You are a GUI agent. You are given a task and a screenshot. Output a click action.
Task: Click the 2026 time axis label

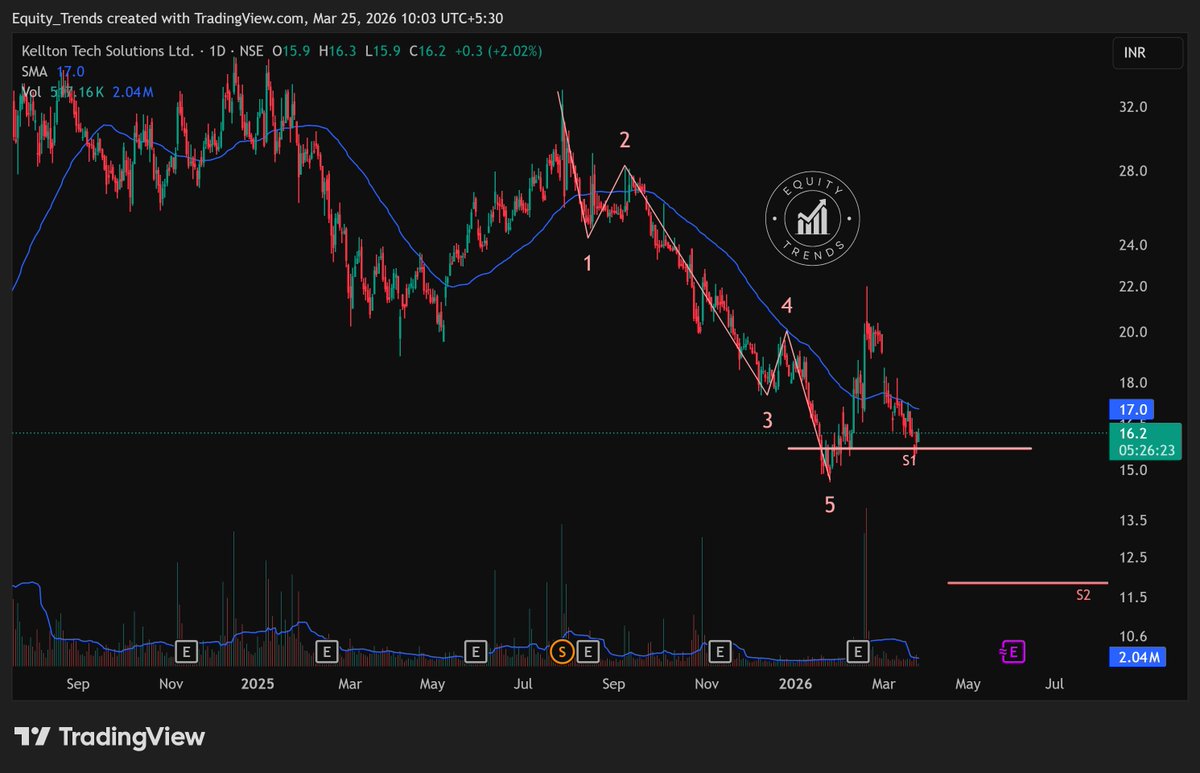pos(796,685)
